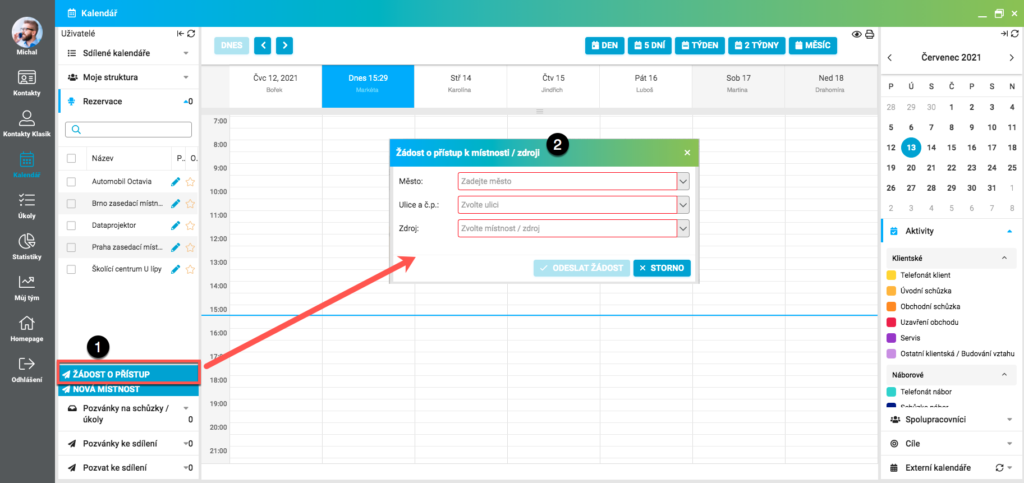Image resolution: width=1024 pixels, height=483 pixels.
Task: Go to previous period arrow button
Action: point(262,46)
